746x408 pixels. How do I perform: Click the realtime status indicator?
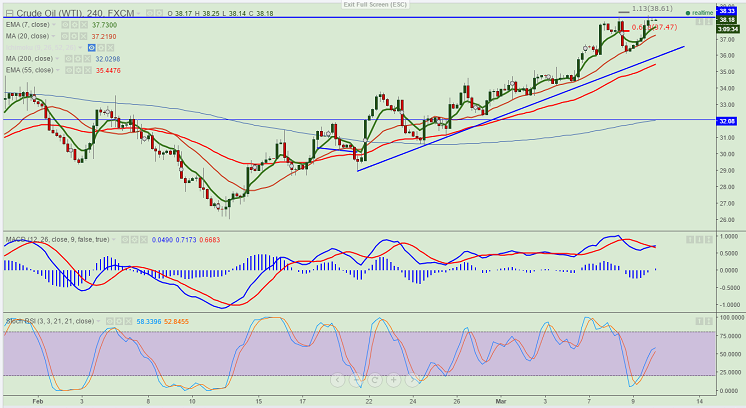tap(699, 13)
